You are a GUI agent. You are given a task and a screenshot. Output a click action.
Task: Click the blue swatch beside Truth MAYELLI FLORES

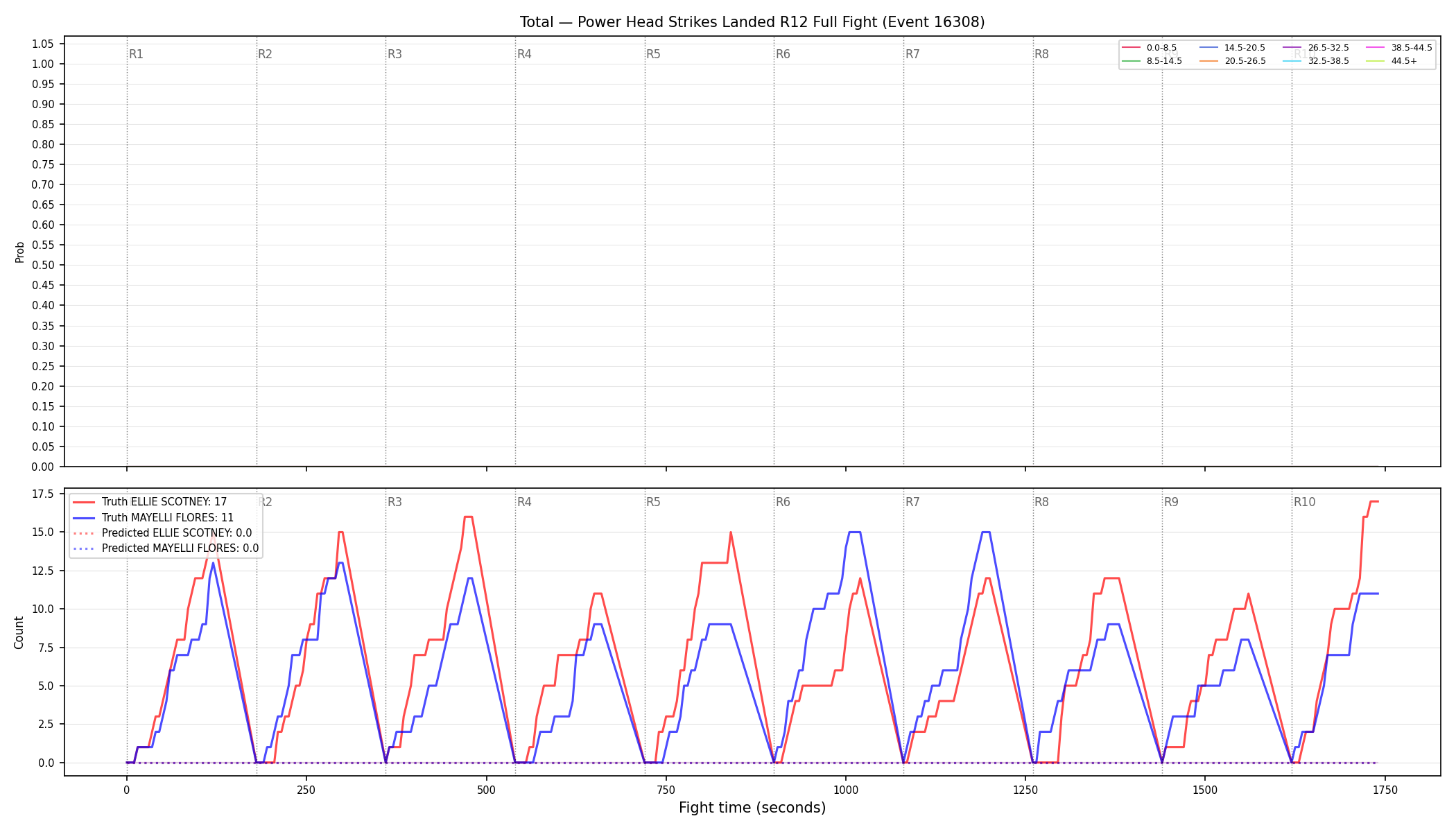pos(83,518)
